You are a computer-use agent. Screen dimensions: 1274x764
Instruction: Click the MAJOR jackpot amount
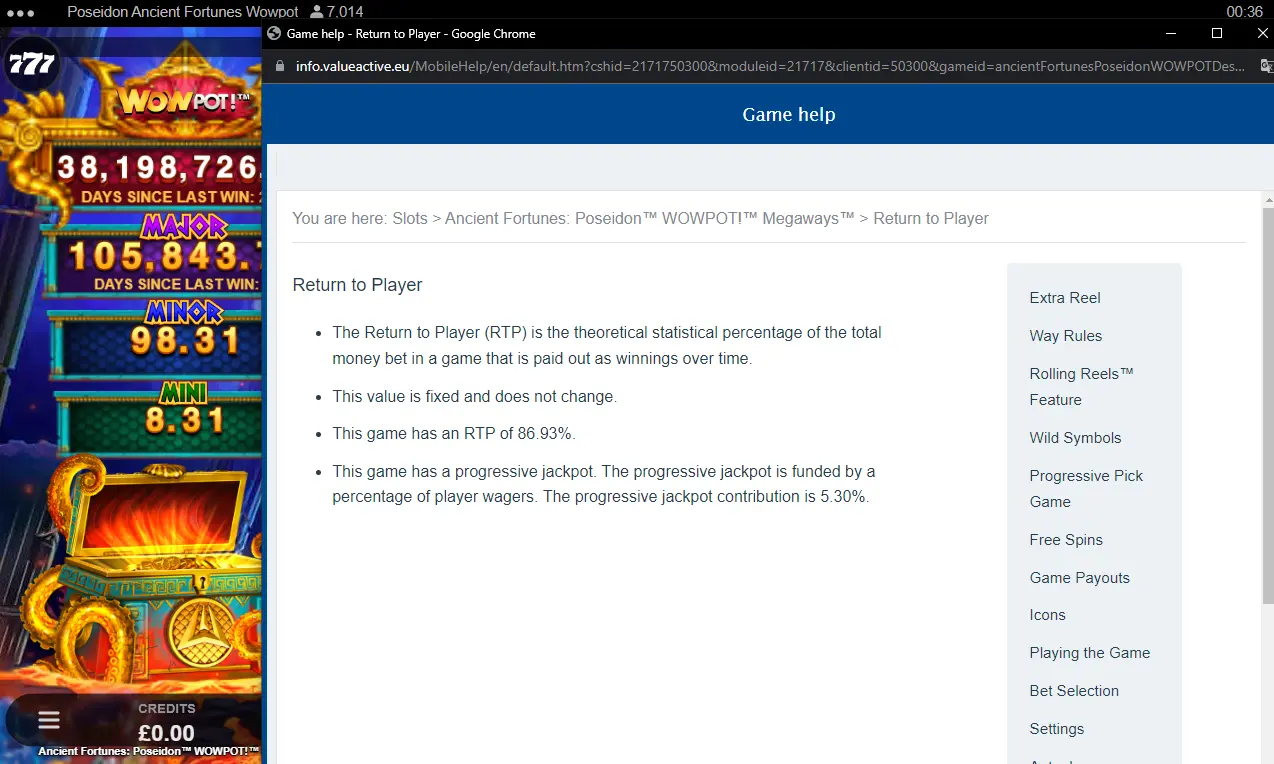coord(165,257)
